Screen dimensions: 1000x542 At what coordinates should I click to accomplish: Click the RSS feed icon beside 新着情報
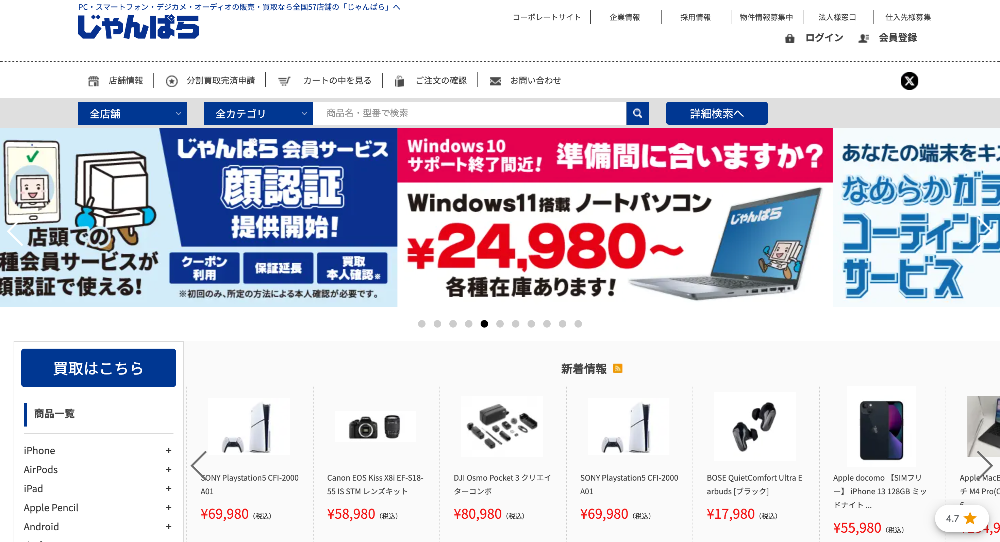click(617, 369)
